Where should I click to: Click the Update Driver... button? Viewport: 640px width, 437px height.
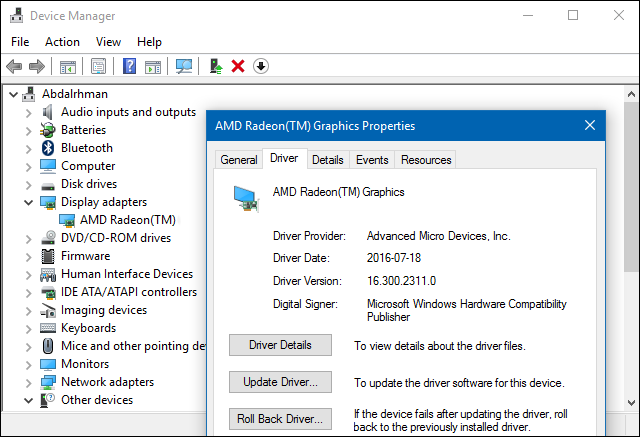click(280, 382)
